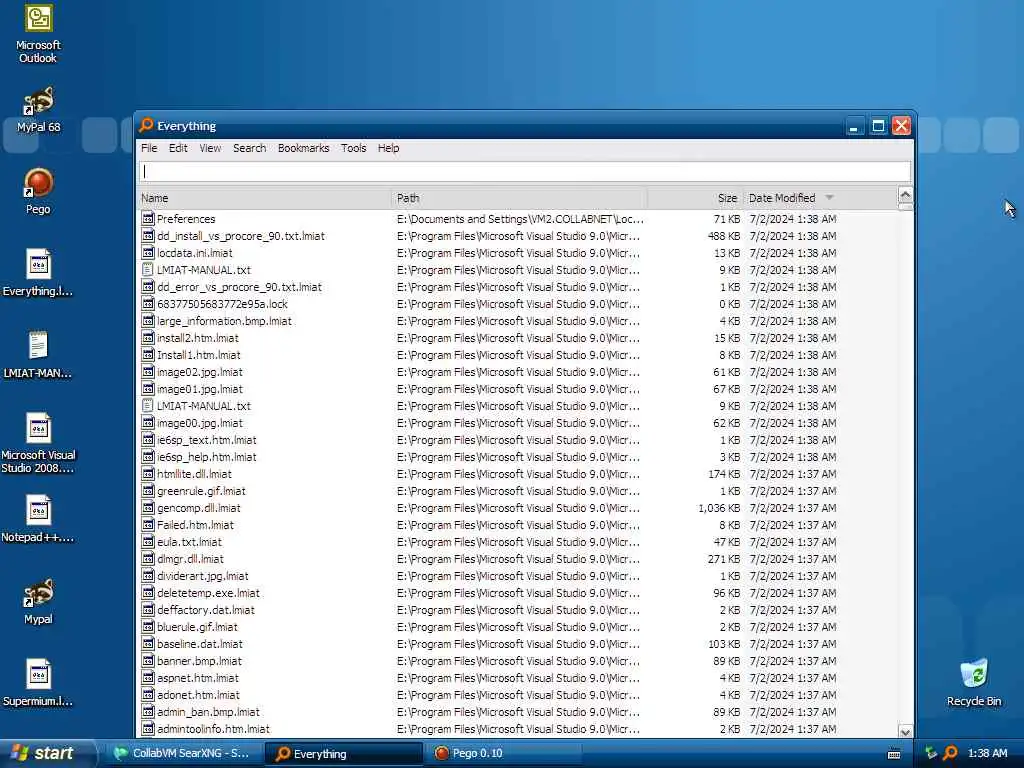Switch to Pego 0.10 taskbar window
The image size is (1024, 768).
(x=502, y=754)
